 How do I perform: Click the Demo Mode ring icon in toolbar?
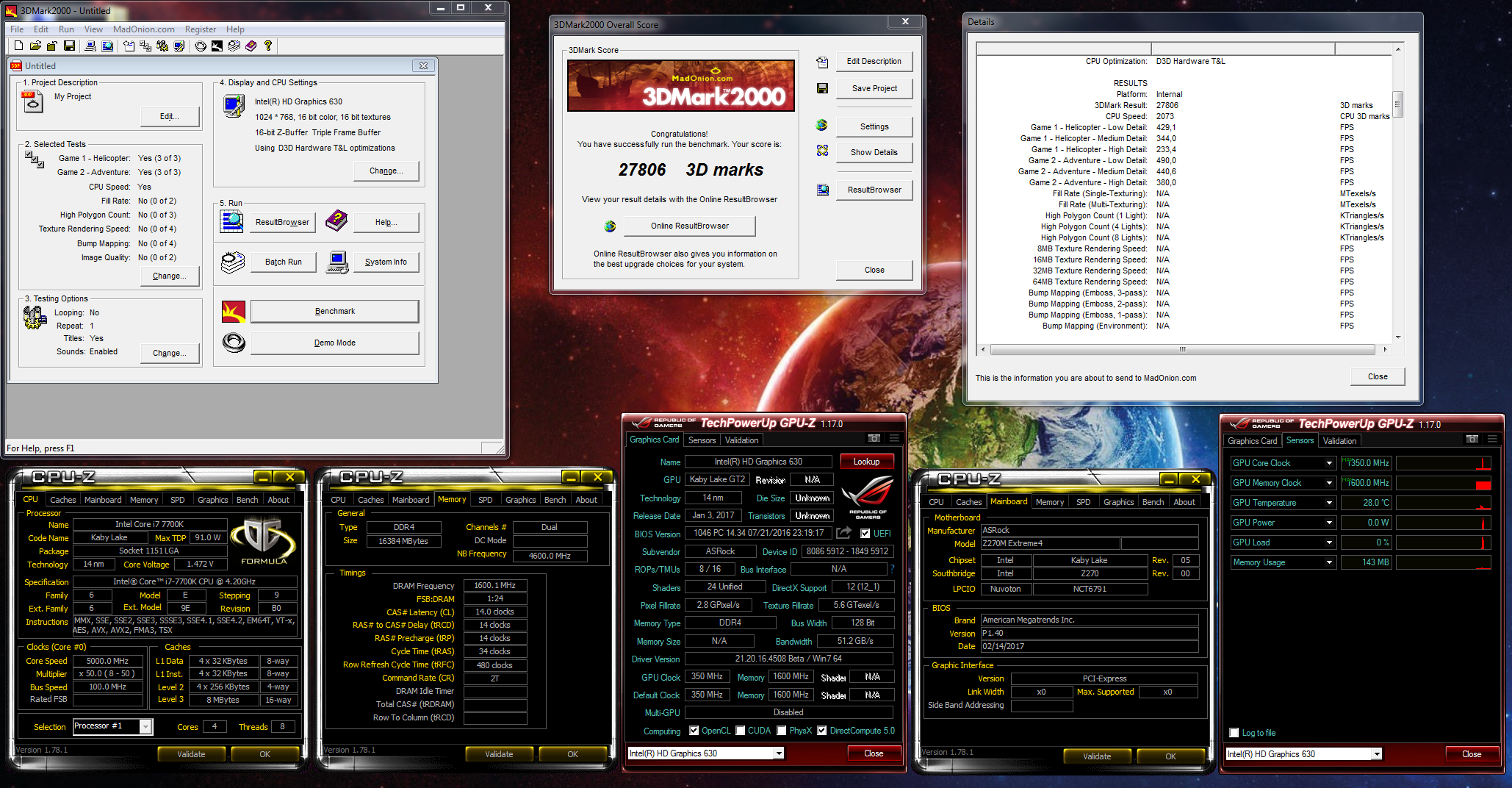pos(201,46)
